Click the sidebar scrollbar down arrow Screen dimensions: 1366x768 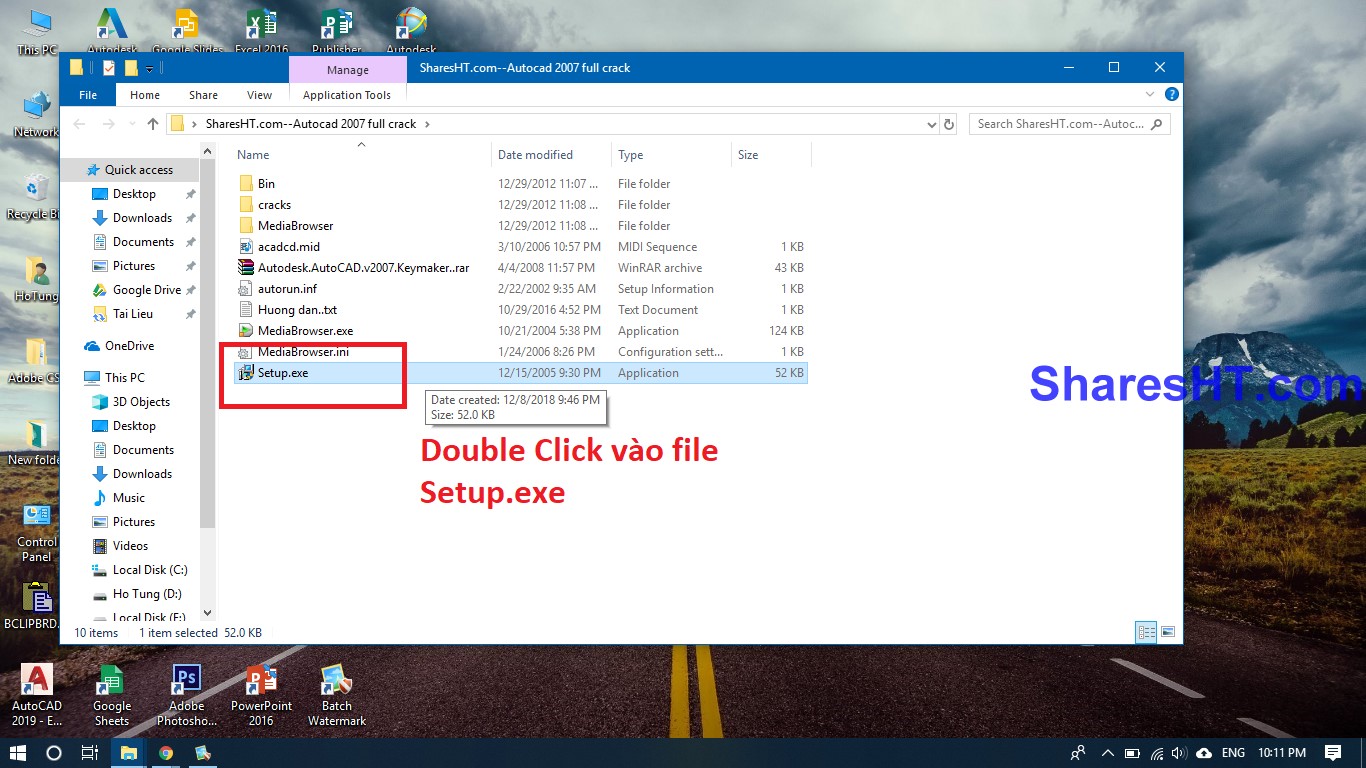(x=208, y=613)
